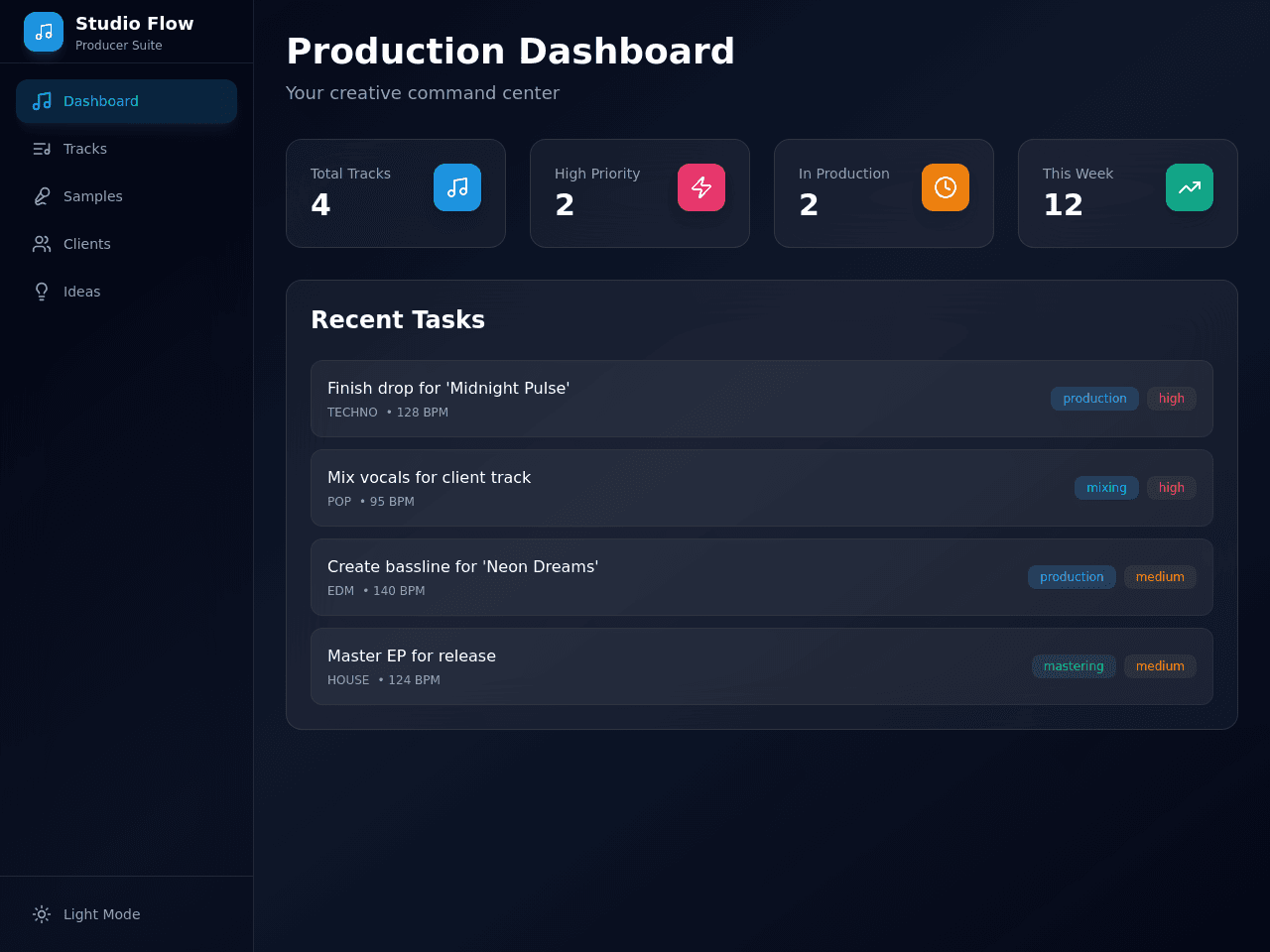Click the green trending arrow icon on This Week card
Viewport: 1270px width, 952px height.
1190,187
